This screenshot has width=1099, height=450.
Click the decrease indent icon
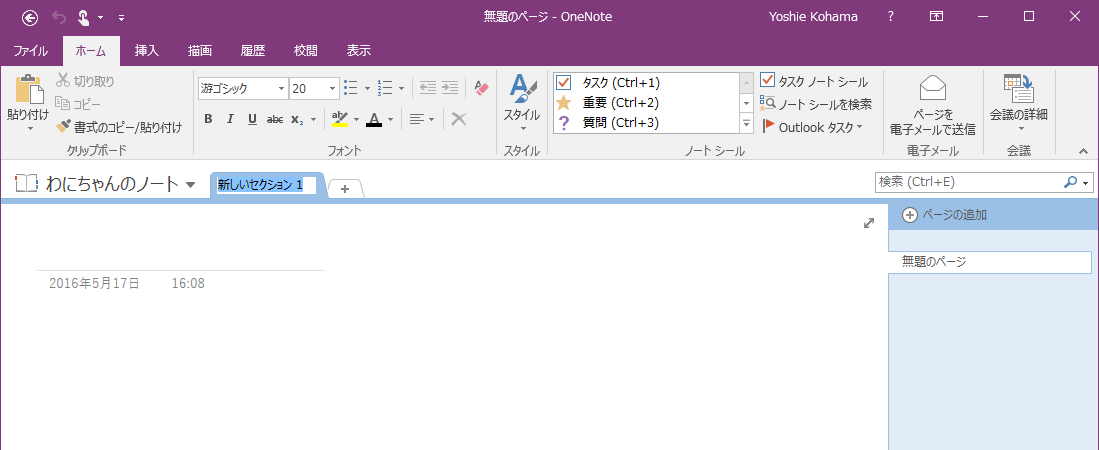coord(428,88)
